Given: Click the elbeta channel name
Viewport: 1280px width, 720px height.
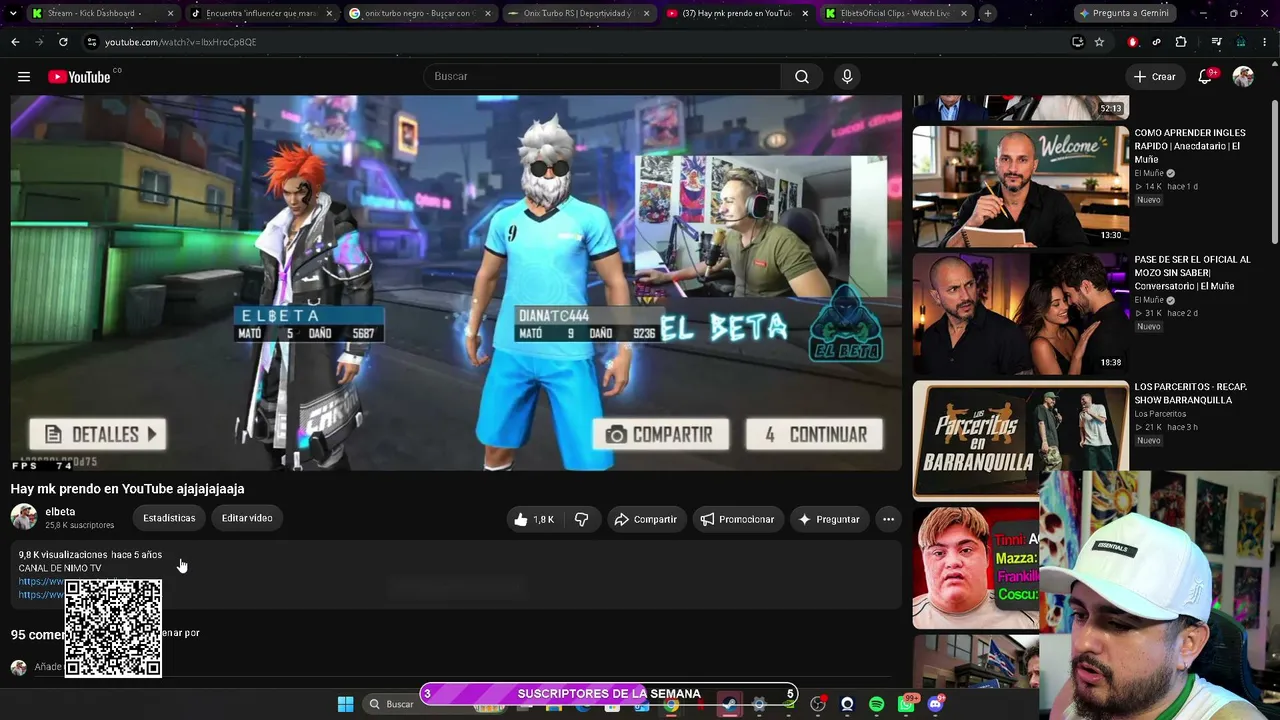Looking at the screenshot, I should click(60, 512).
